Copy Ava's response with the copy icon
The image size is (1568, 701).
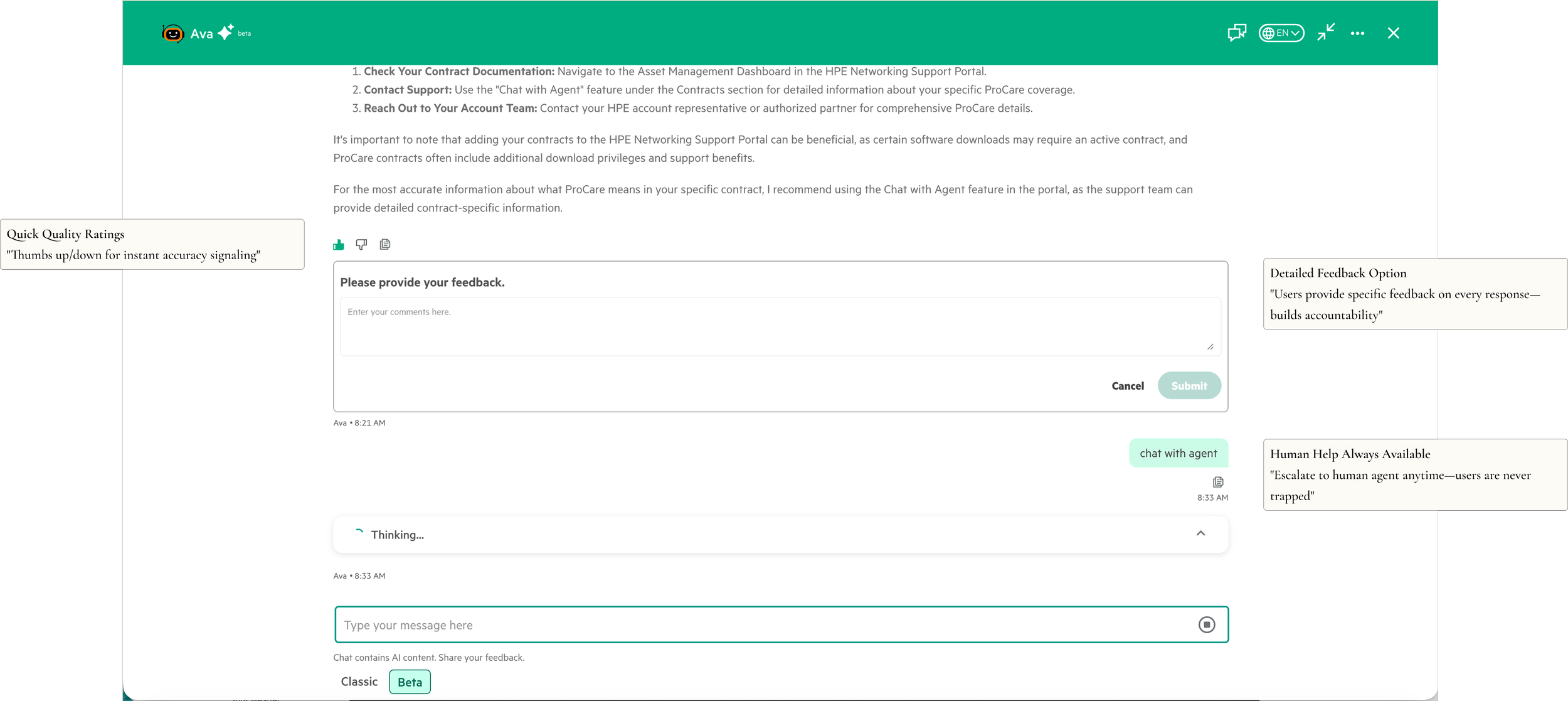[385, 244]
